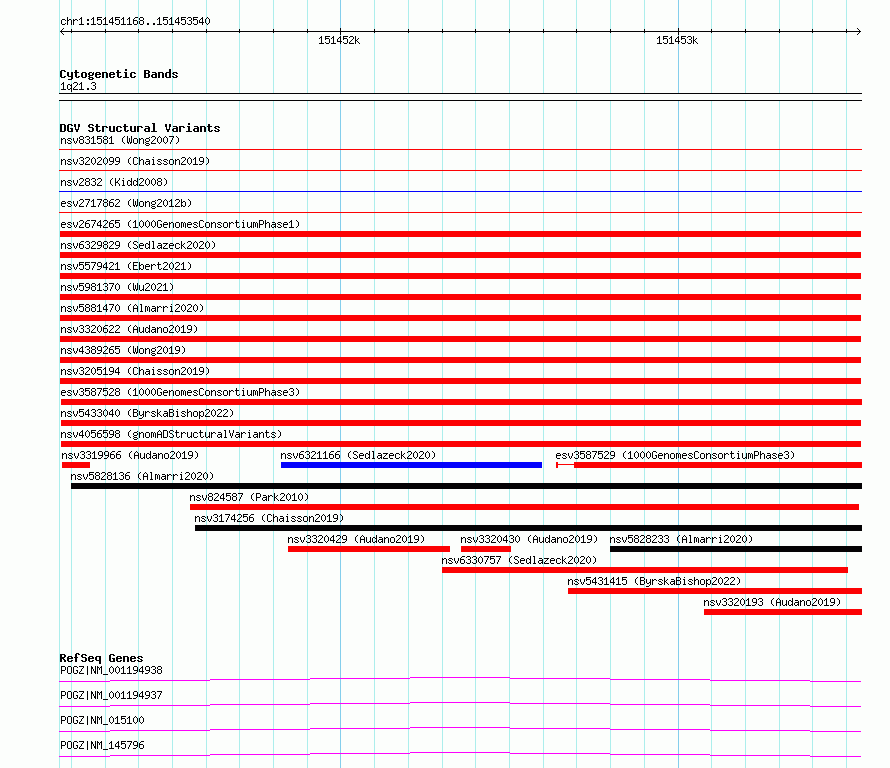Image resolution: width=890 pixels, height=768 pixels.
Task: Click the esv2674265 1000GenomesConsortiumPhase1 red bar
Action: tap(460, 234)
